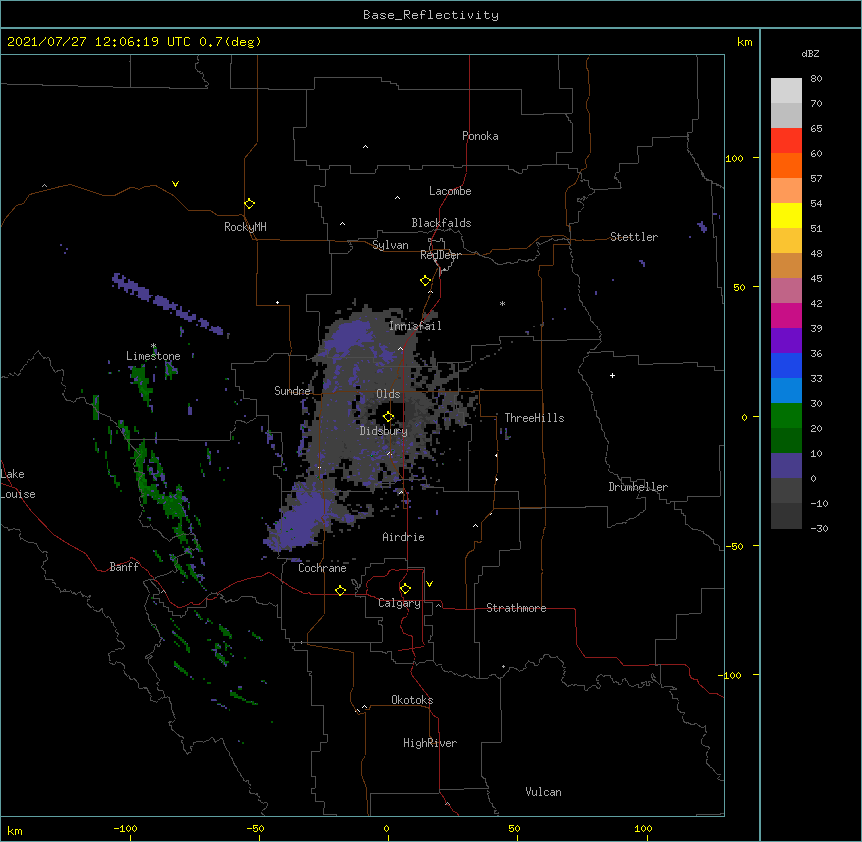Image resolution: width=862 pixels, height=842 pixels.
Task: Click the yellow V marker northeast of Calgary
Action: 429,584
